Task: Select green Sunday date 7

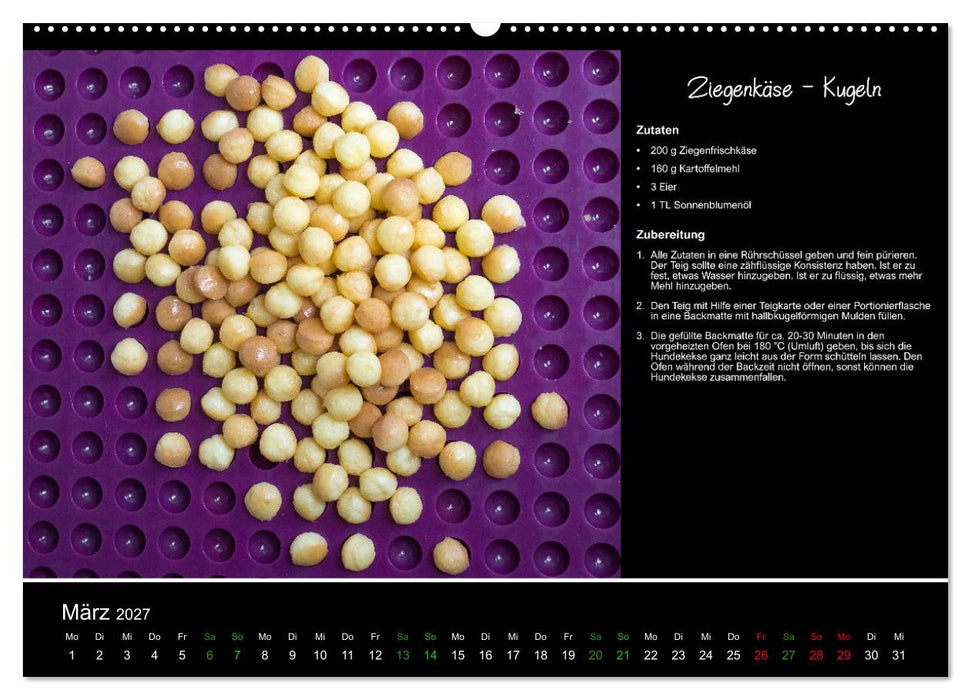Action: (x=237, y=655)
